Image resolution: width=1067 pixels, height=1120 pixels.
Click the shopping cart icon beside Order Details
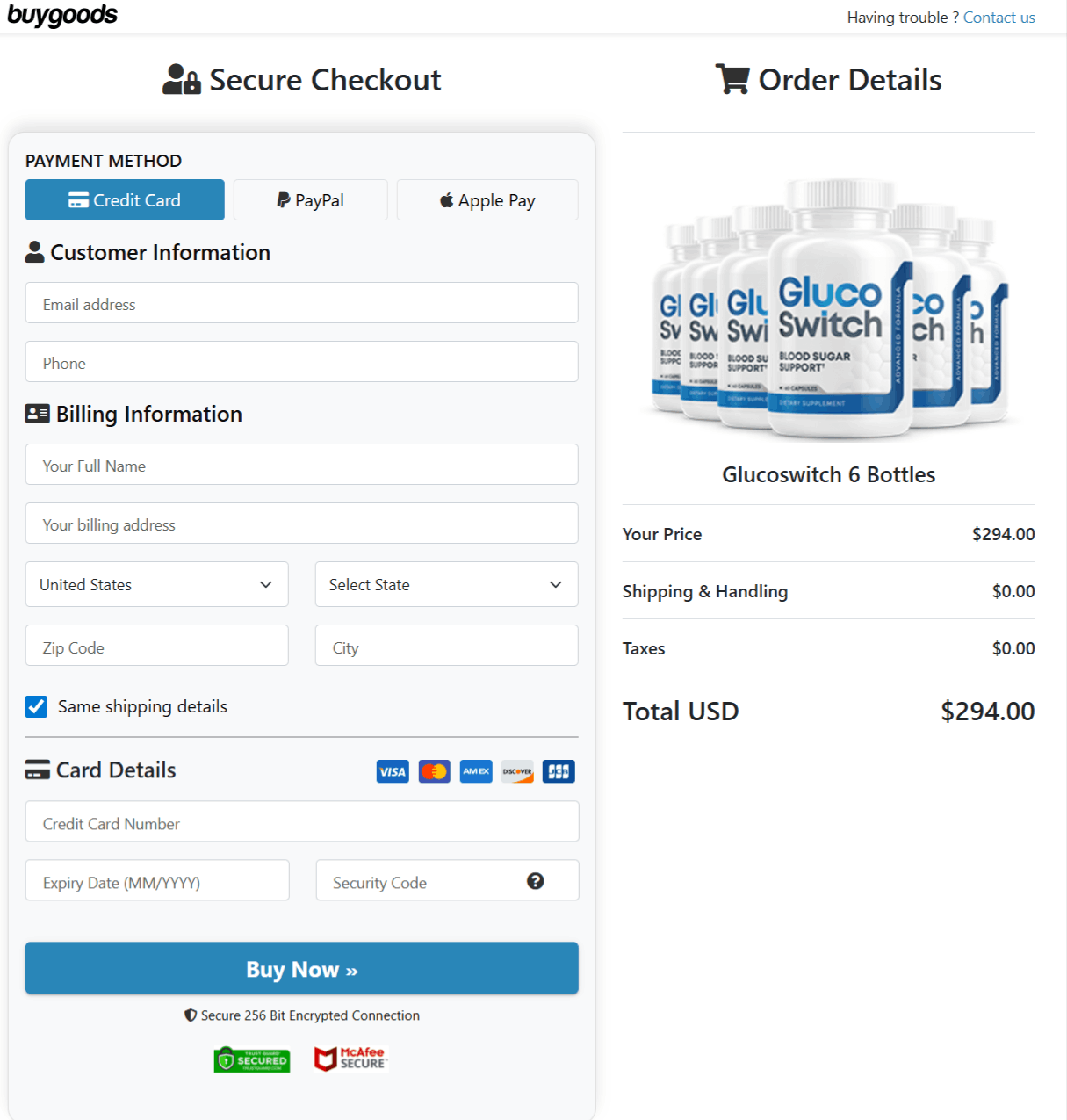point(732,79)
